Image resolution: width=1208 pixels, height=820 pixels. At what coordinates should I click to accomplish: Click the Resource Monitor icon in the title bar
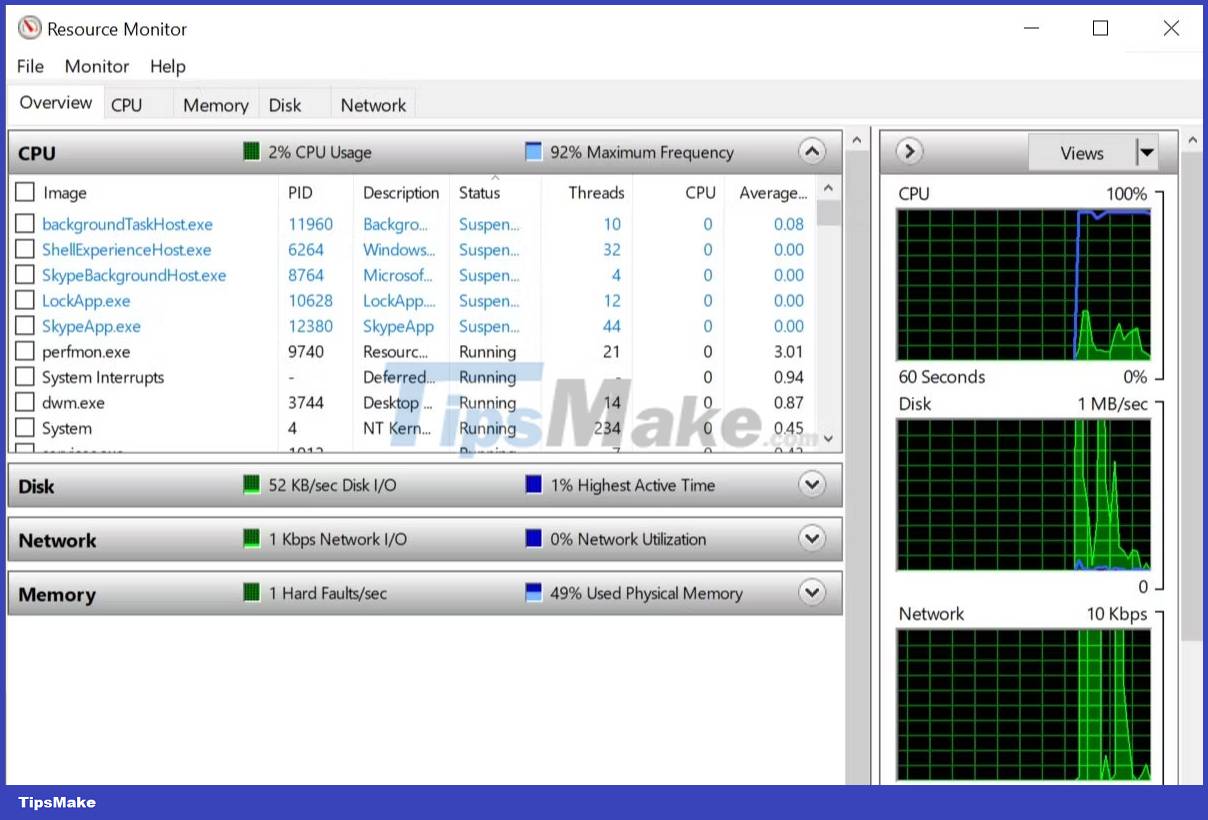(x=28, y=28)
